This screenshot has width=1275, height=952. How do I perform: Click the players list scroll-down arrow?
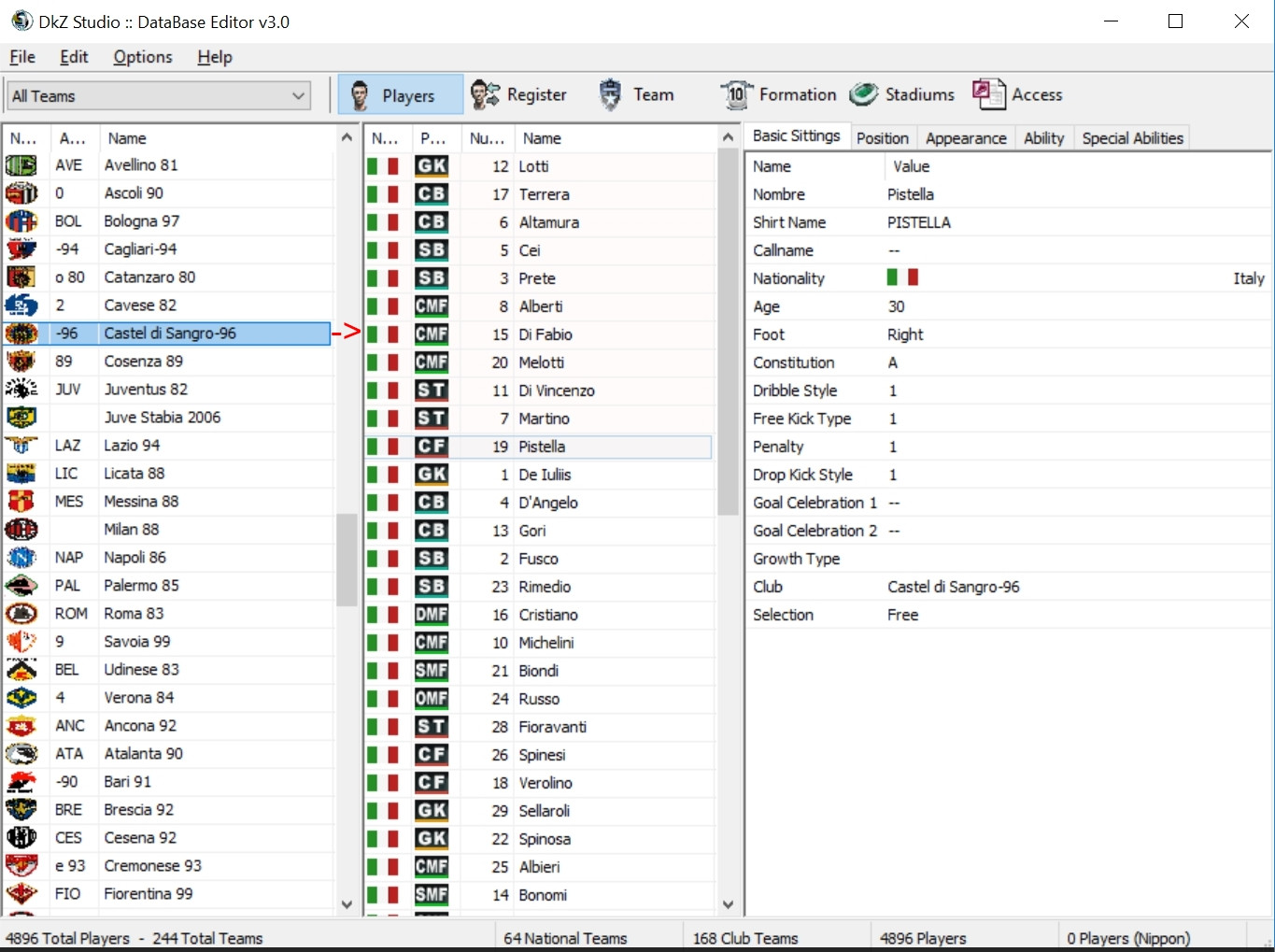(728, 904)
